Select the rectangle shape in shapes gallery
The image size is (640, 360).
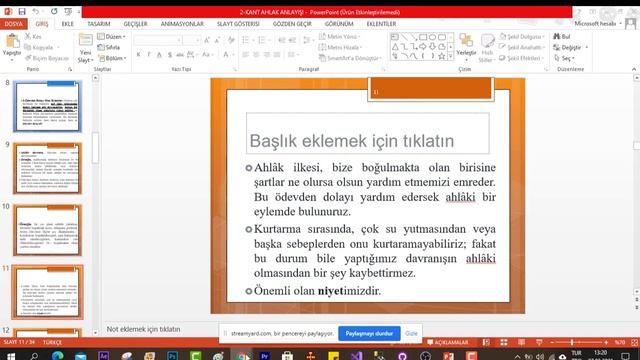click(423, 37)
